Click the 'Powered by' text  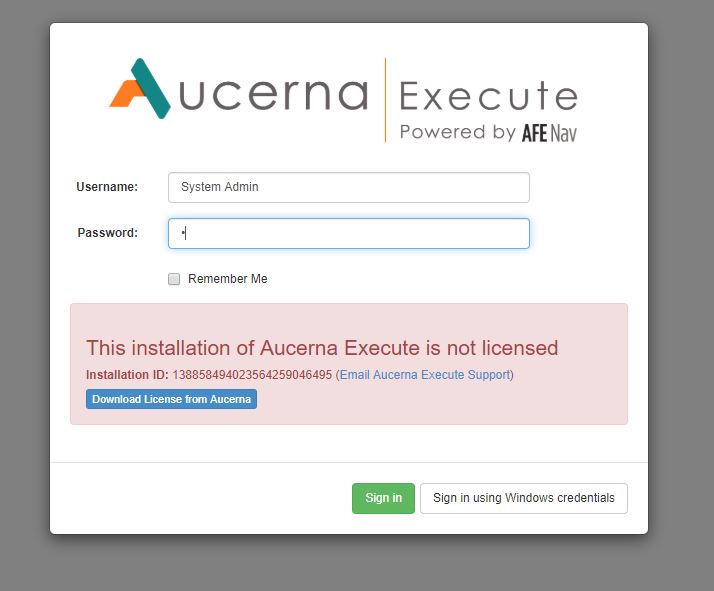pyautogui.click(x=457, y=132)
